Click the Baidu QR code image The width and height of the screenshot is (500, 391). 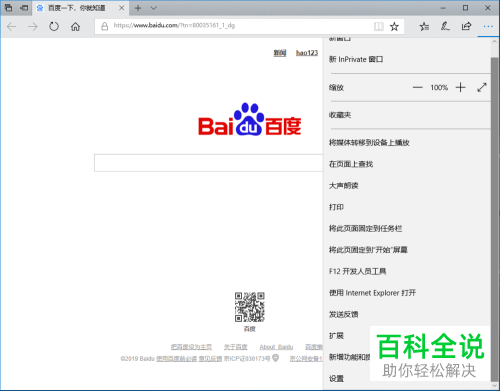(250, 307)
